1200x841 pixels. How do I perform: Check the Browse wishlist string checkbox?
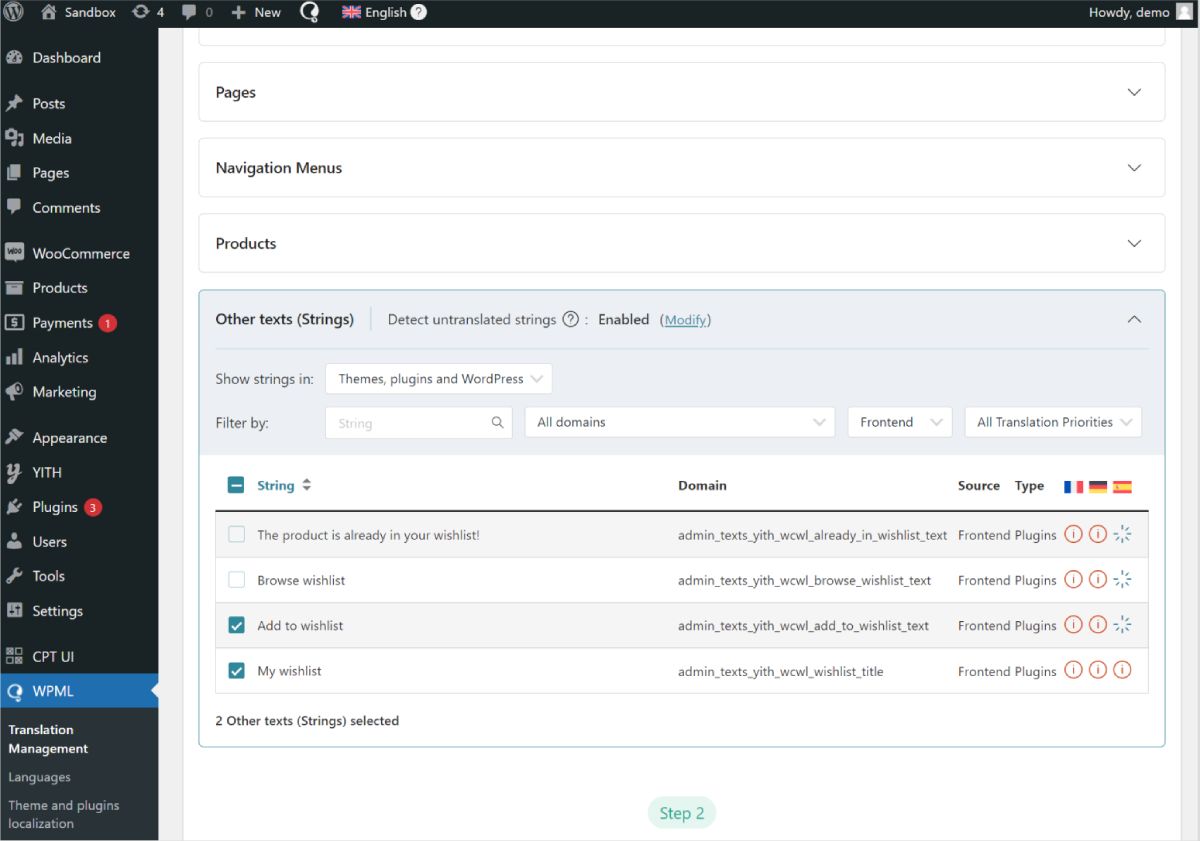[236, 580]
